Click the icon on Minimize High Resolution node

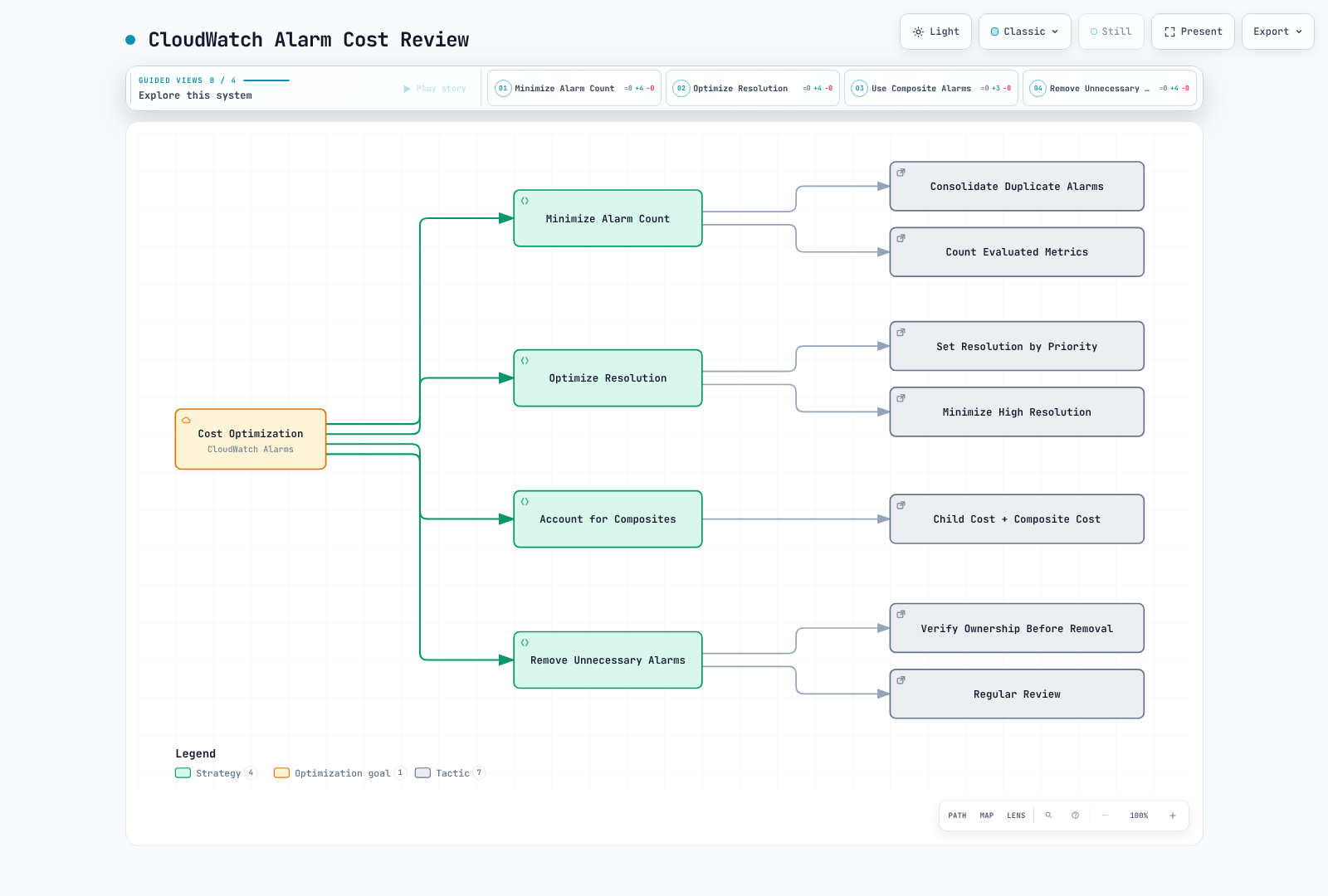click(901, 398)
